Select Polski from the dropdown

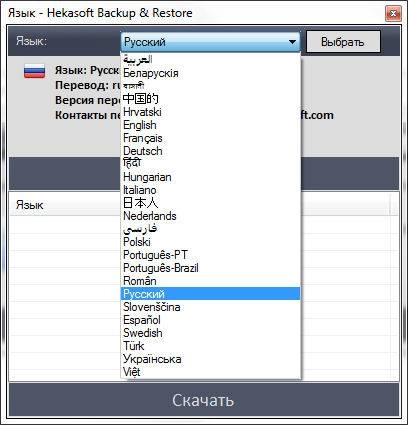211,242
